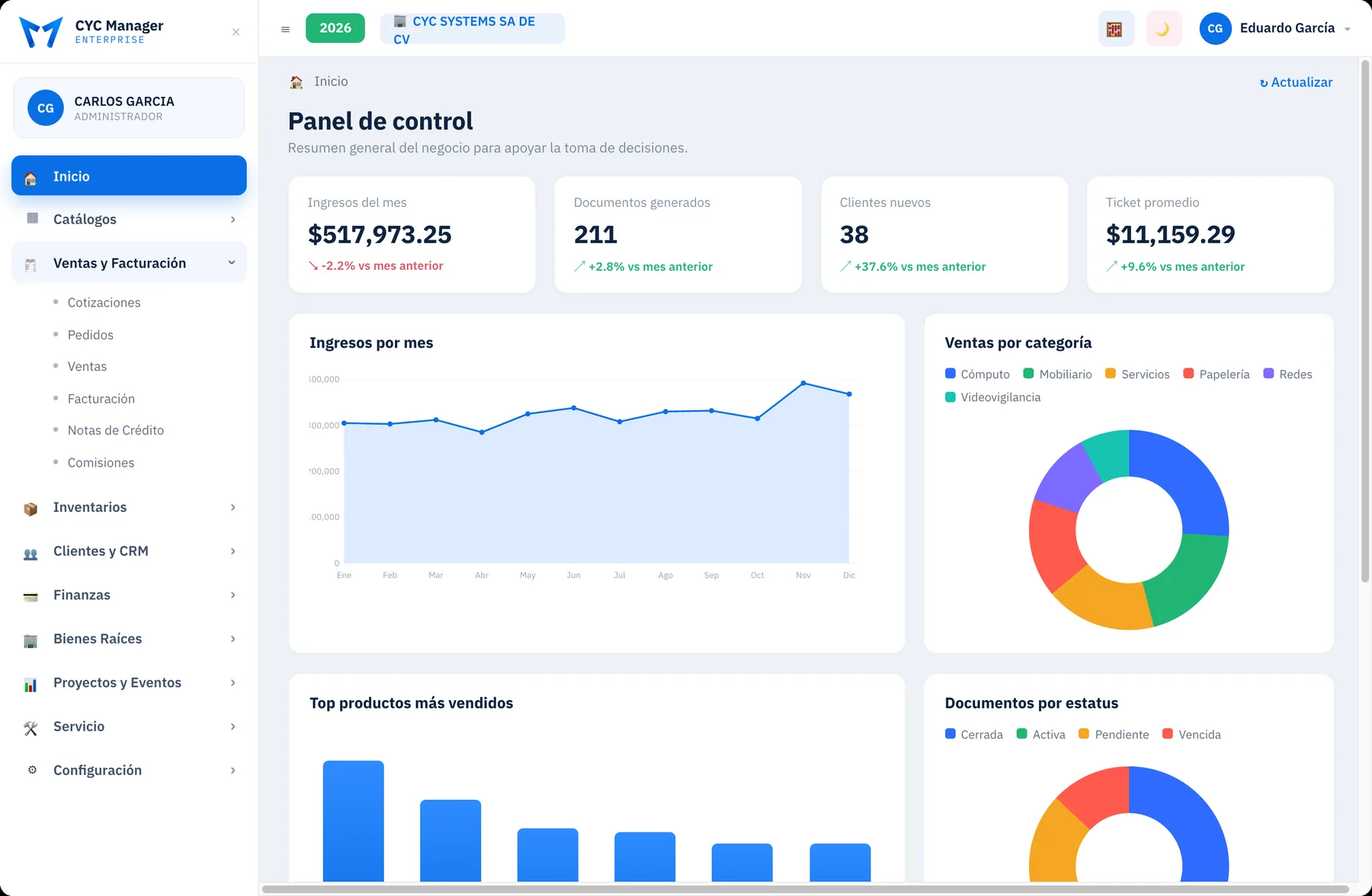
Task: Expand the Finanzas chevron
Action: click(232, 596)
